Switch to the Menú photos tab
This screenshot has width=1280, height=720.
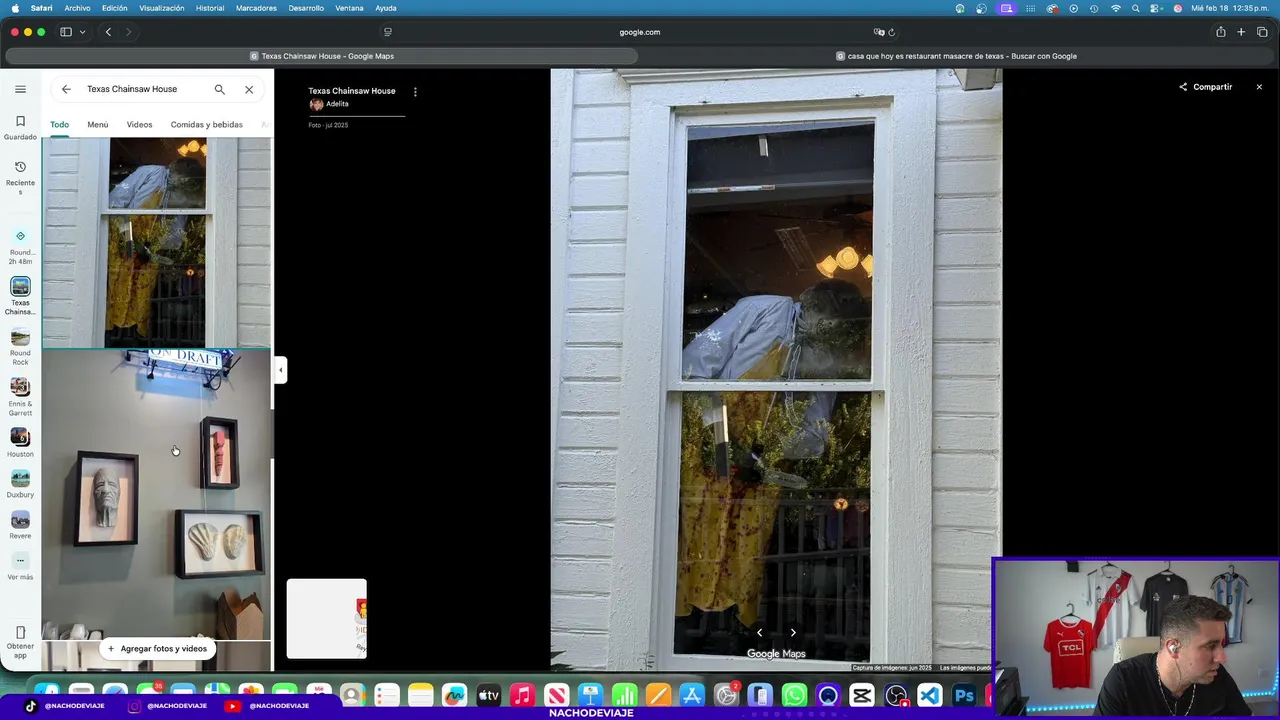(x=98, y=125)
